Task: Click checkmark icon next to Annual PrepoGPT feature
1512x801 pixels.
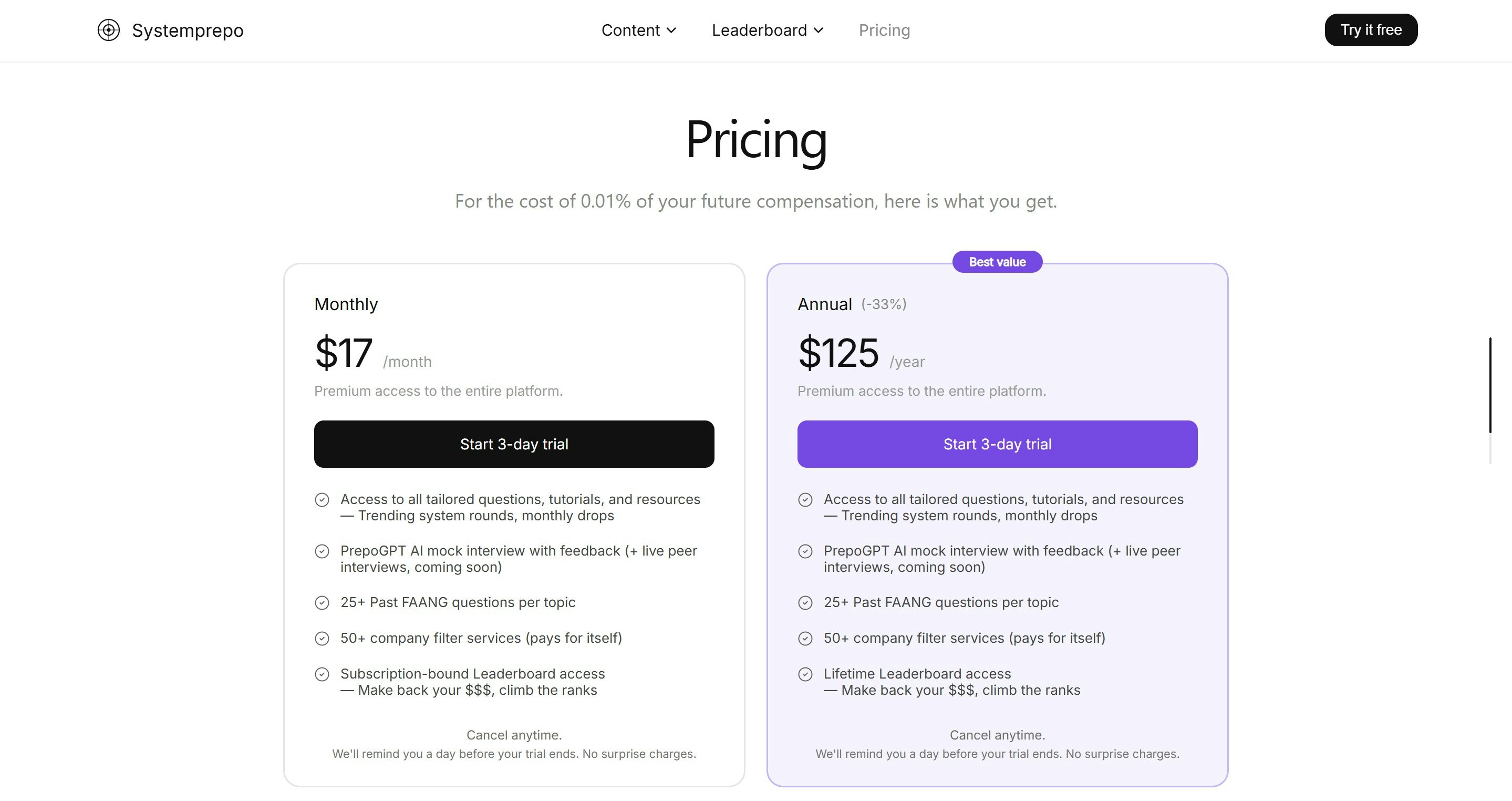Action: coord(805,551)
